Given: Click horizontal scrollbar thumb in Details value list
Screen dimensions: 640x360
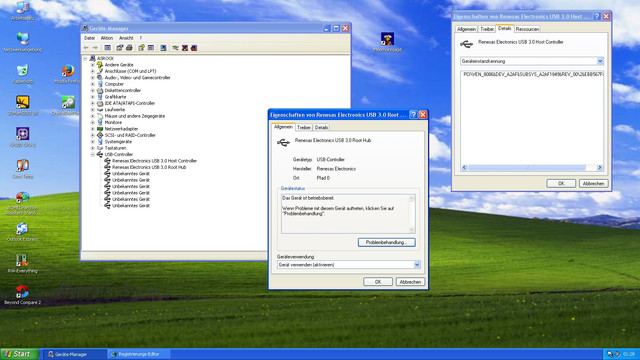Looking at the screenshot, I should coord(527,167).
